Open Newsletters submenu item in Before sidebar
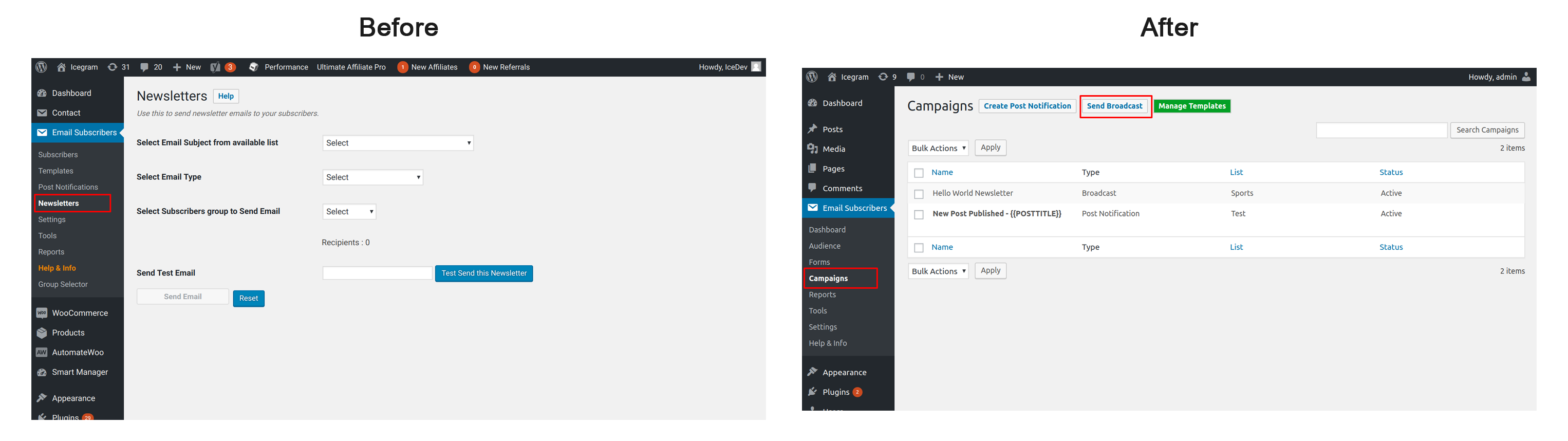Image resolution: width=1568 pixels, height=441 pixels. [x=59, y=204]
